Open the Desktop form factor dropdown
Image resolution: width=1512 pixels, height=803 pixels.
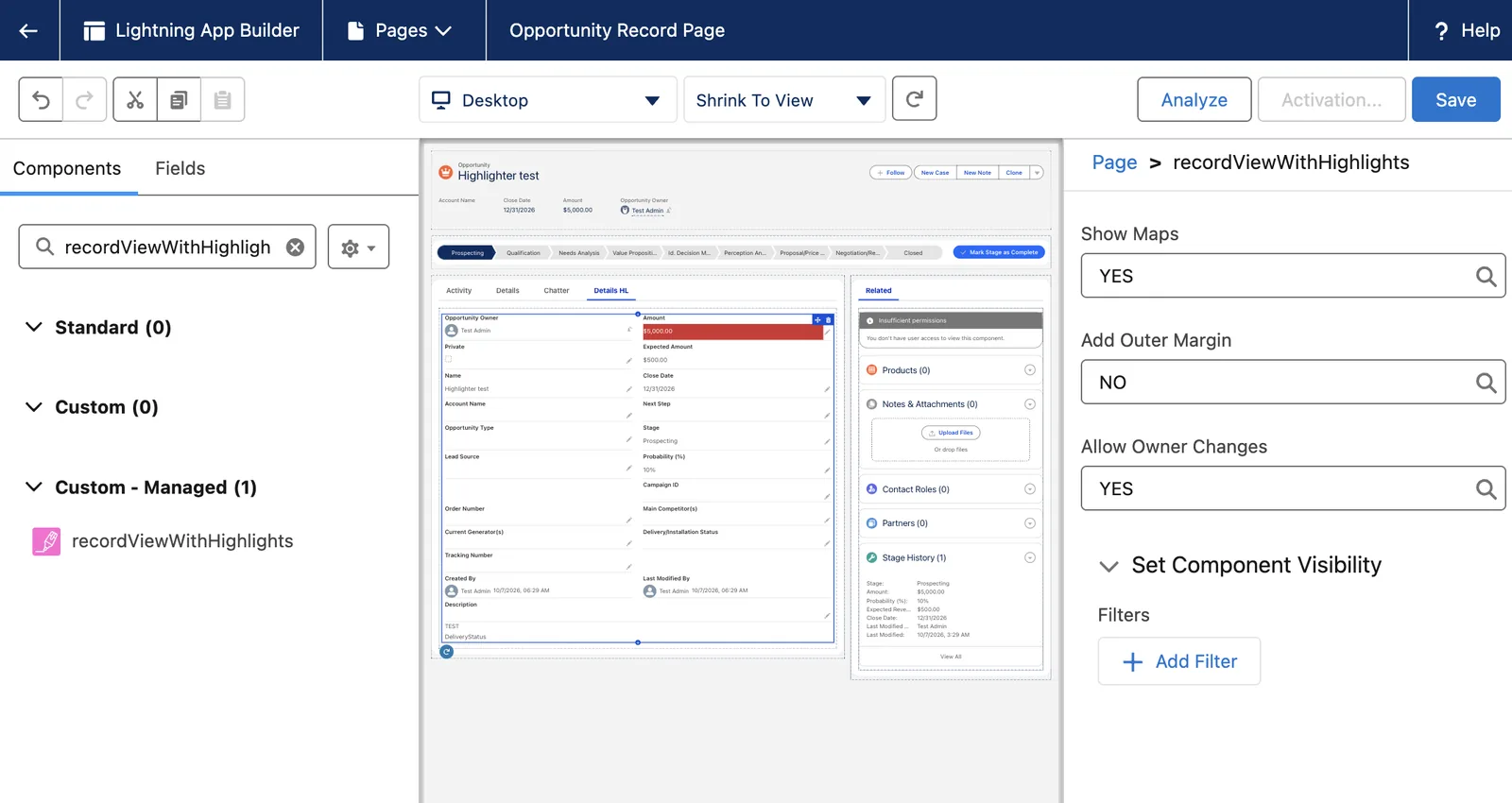[547, 100]
